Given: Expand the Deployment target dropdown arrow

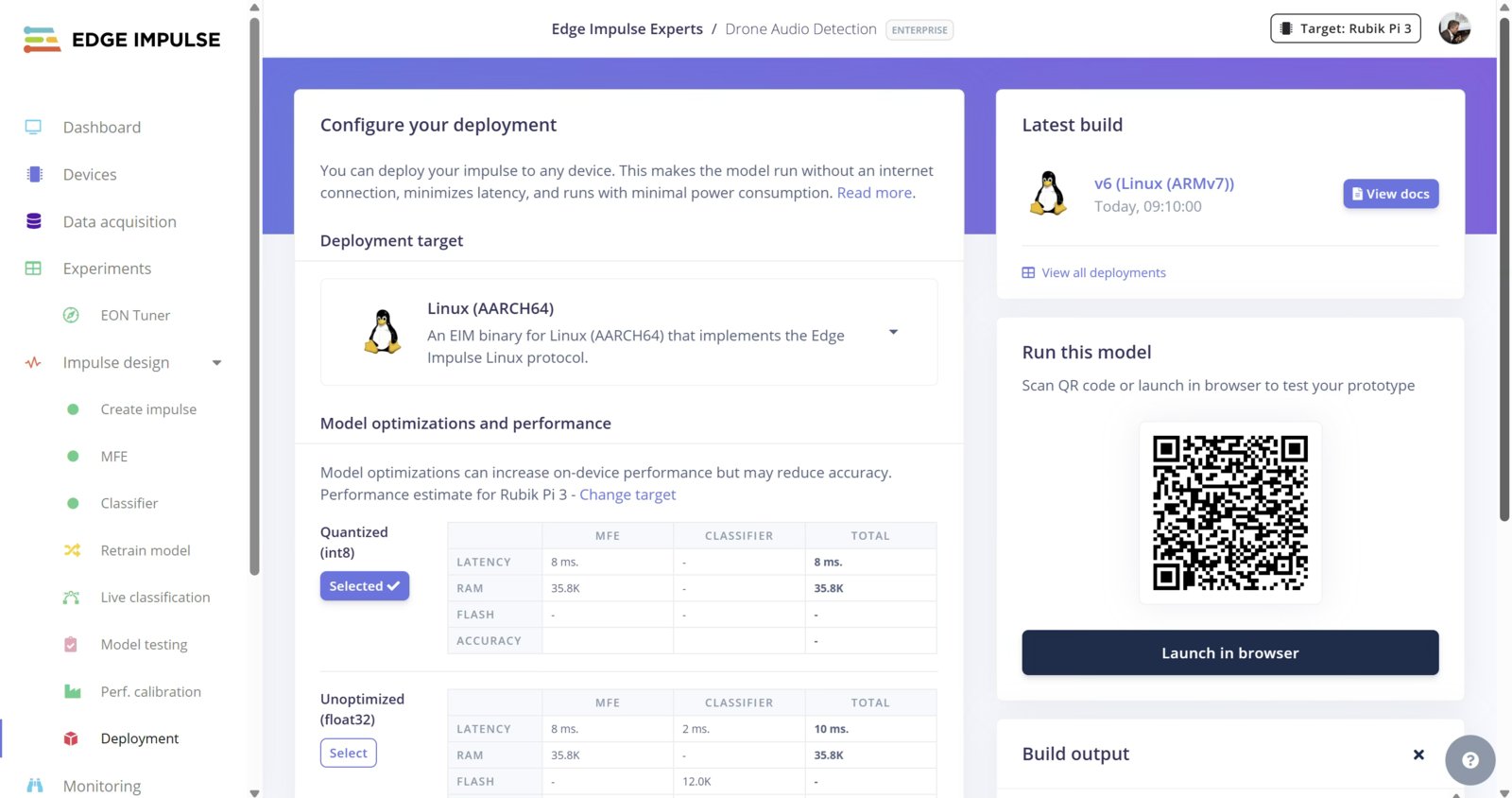Looking at the screenshot, I should click(893, 332).
